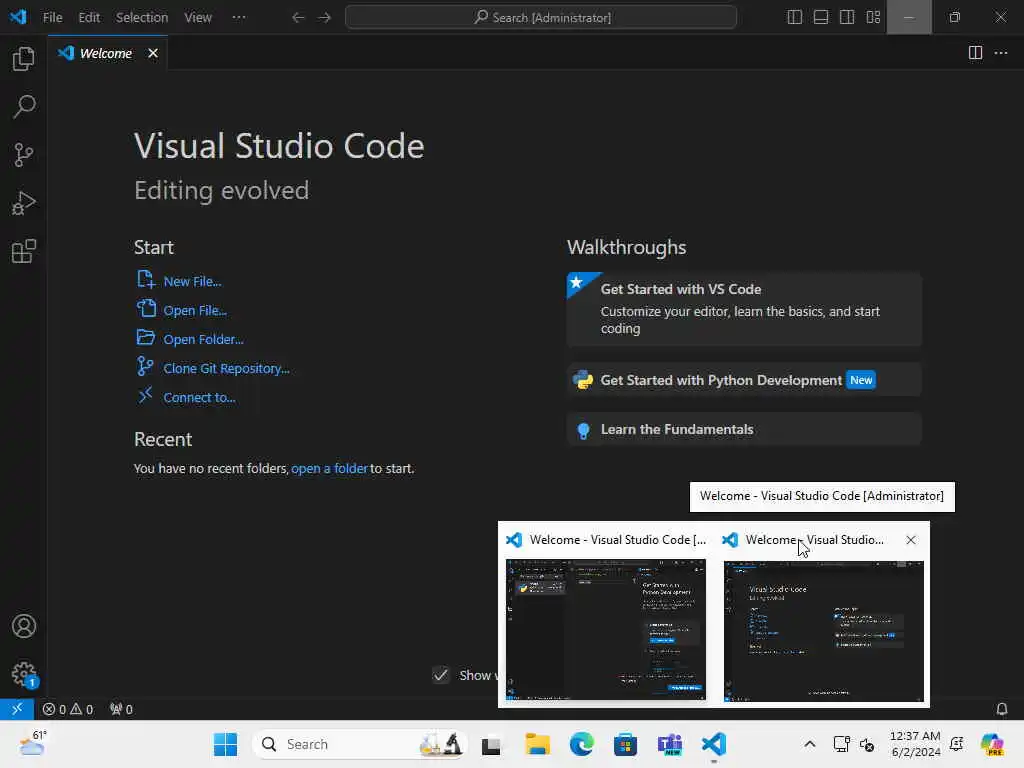Open Learn the Fundamentals walkthrough
Image resolution: width=1024 pixels, height=768 pixels.
(744, 429)
